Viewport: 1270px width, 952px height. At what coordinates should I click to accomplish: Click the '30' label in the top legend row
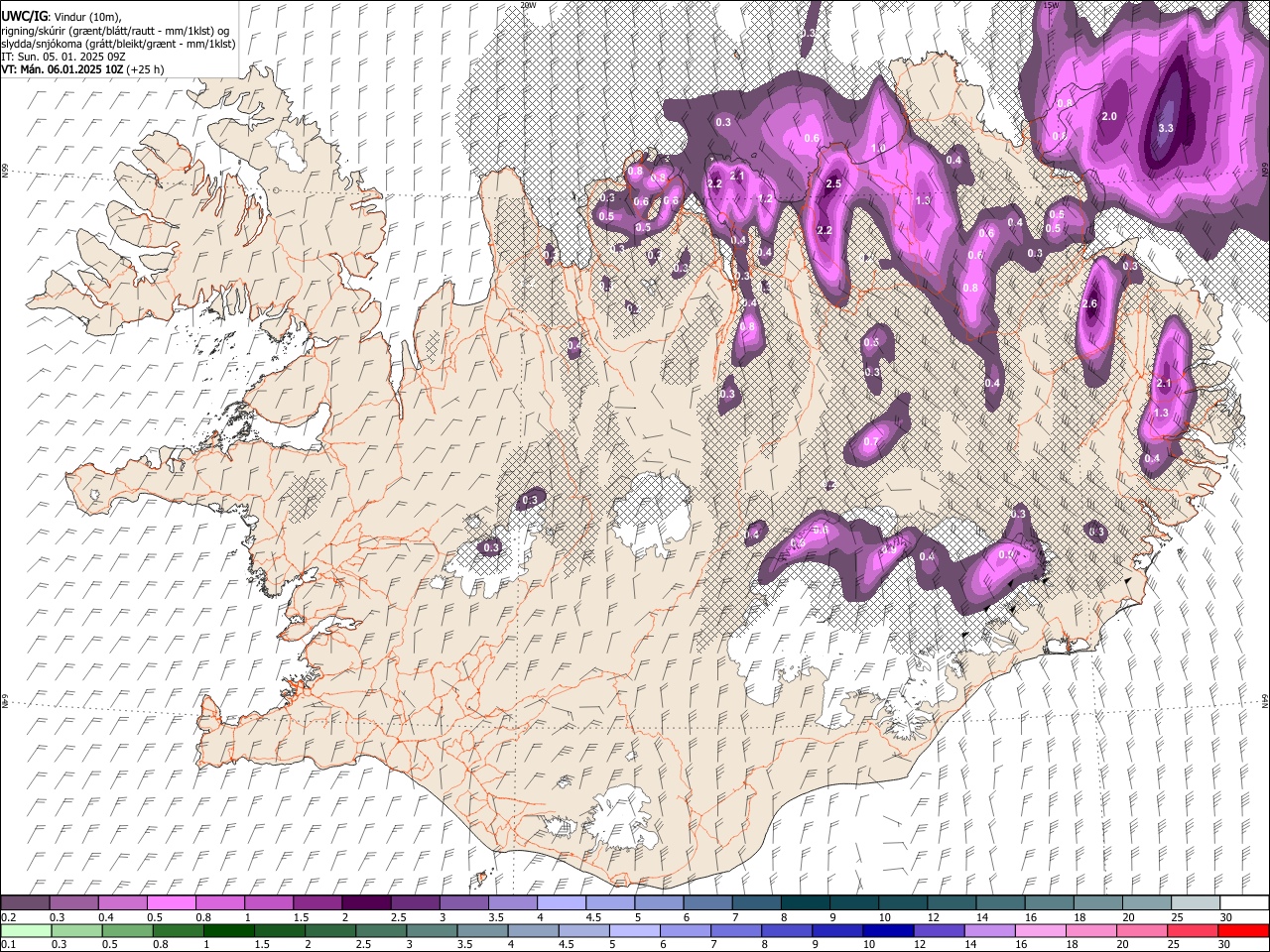pos(1226,917)
